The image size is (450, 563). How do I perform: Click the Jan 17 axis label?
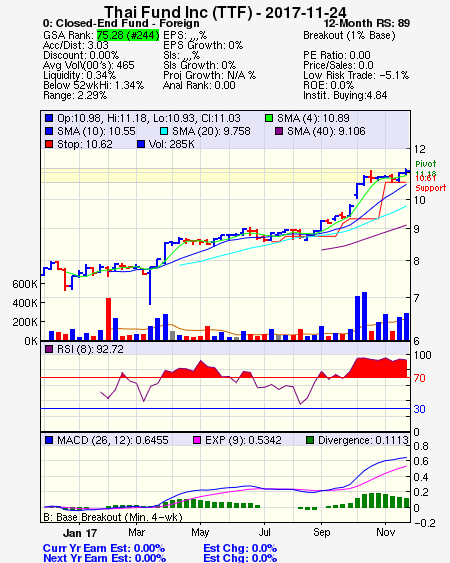tap(80, 532)
